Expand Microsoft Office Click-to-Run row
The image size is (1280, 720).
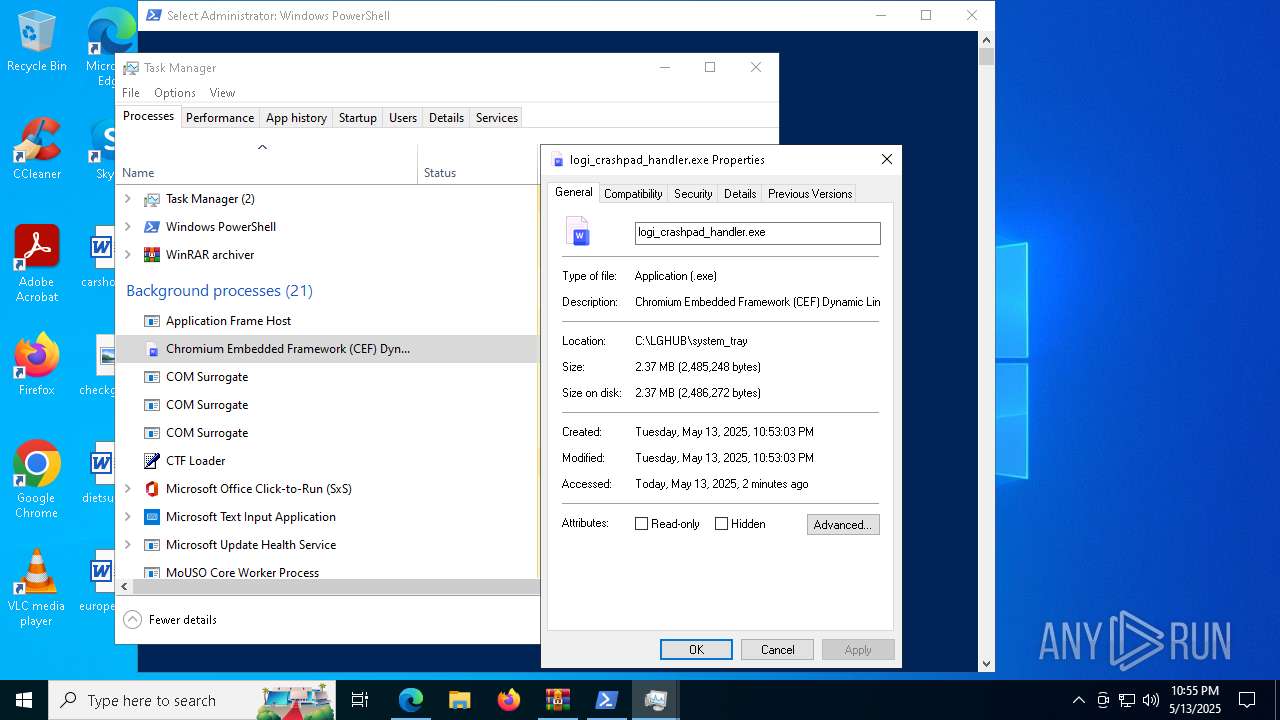(x=128, y=489)
